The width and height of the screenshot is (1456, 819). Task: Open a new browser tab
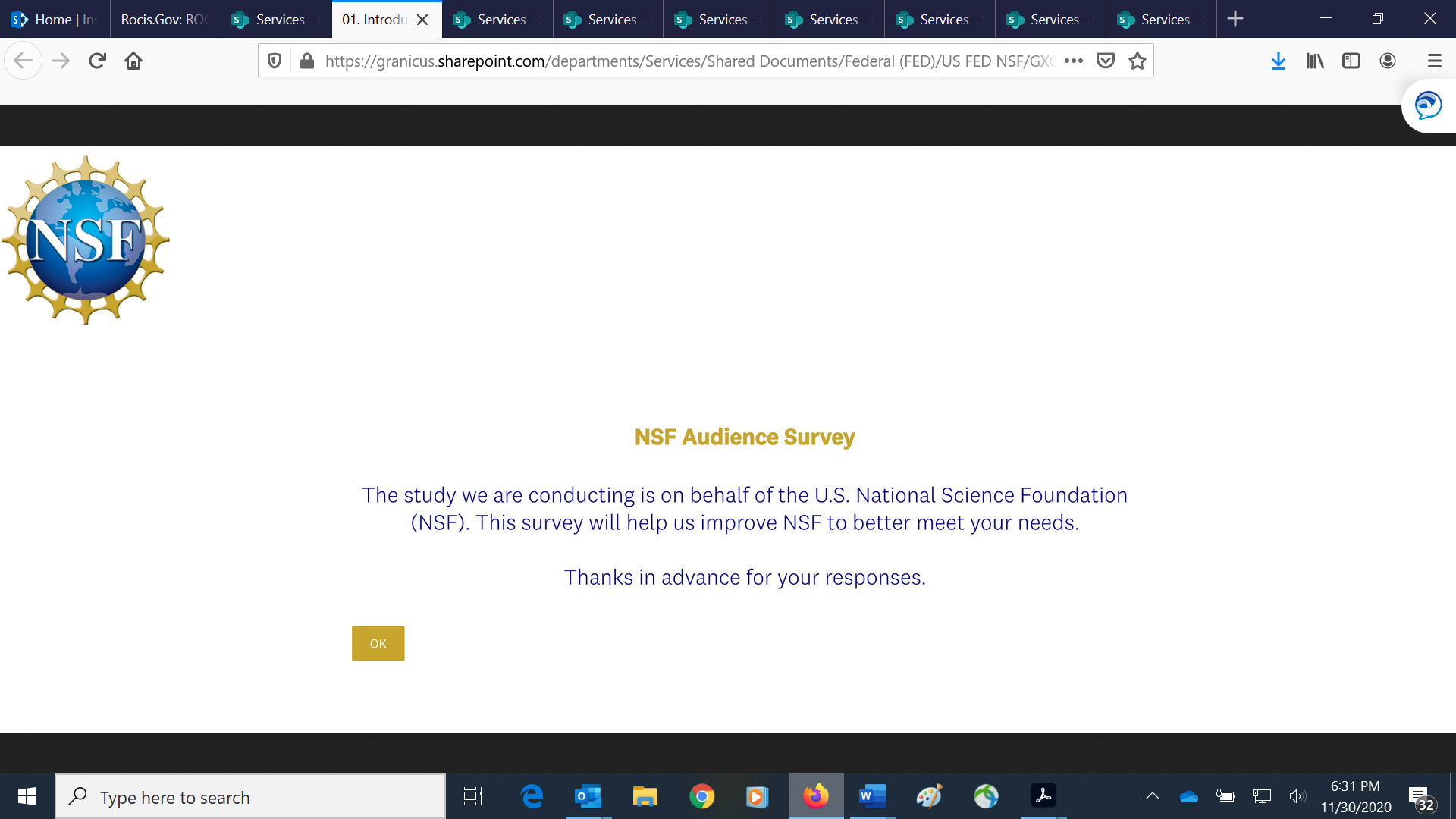[1235, 19]
